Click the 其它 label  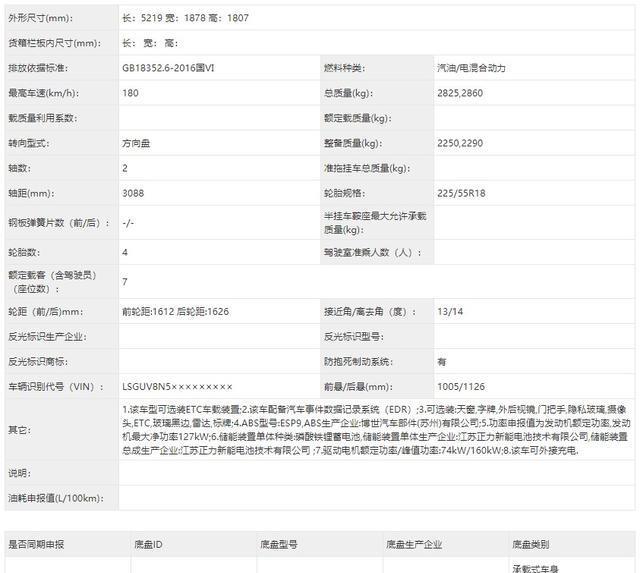pyautogui.click(x=19, y=430)
